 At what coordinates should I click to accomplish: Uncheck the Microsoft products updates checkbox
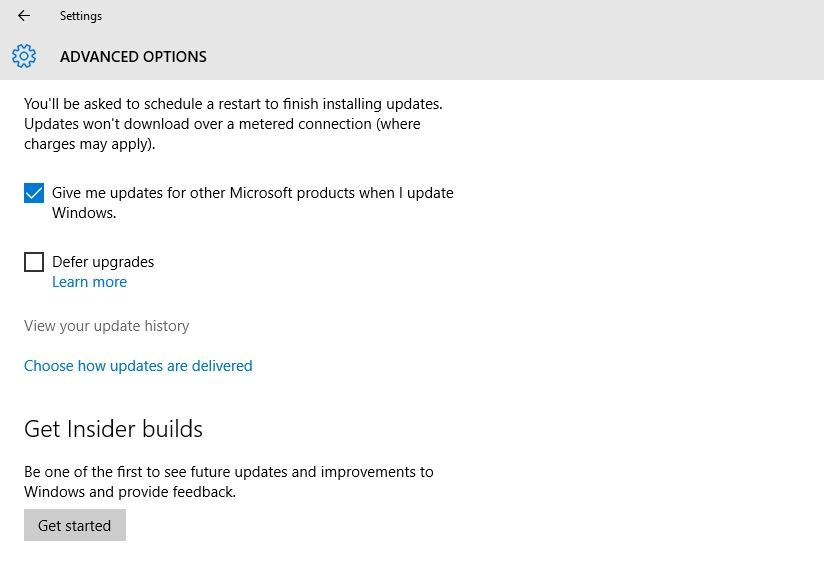click(34, 193)
